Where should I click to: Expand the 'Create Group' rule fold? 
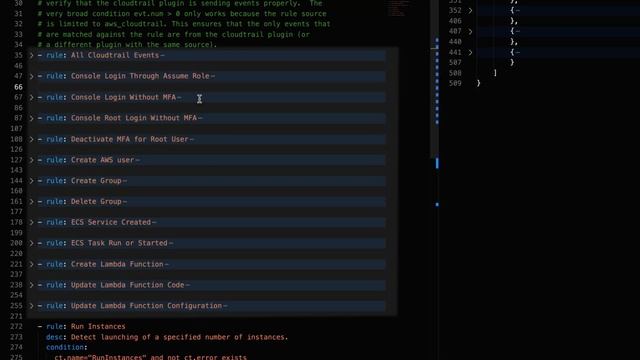point(31,180)
